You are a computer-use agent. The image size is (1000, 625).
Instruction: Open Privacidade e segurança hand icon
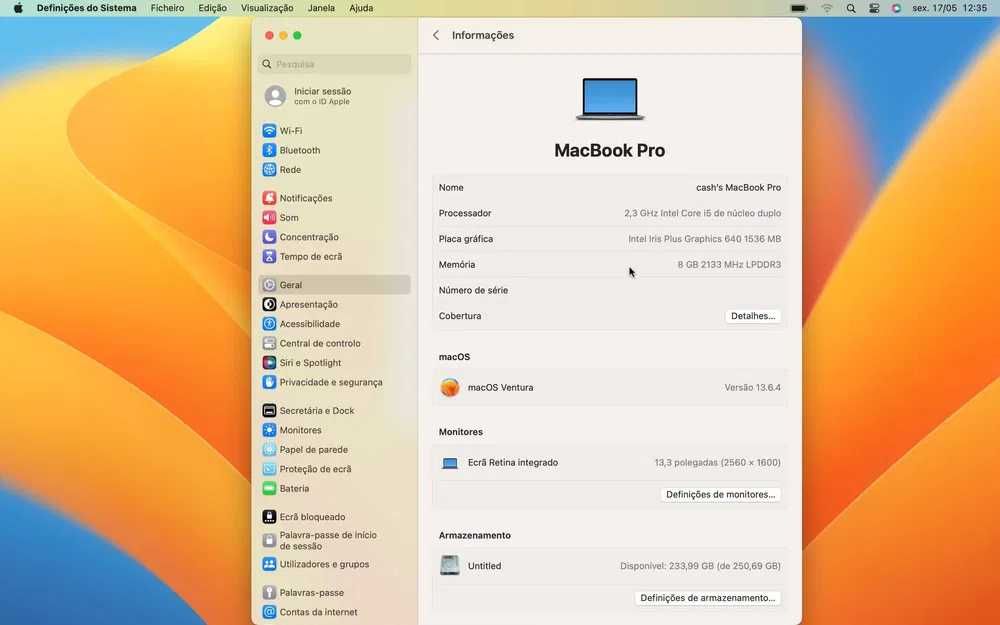tap(269, 382)
